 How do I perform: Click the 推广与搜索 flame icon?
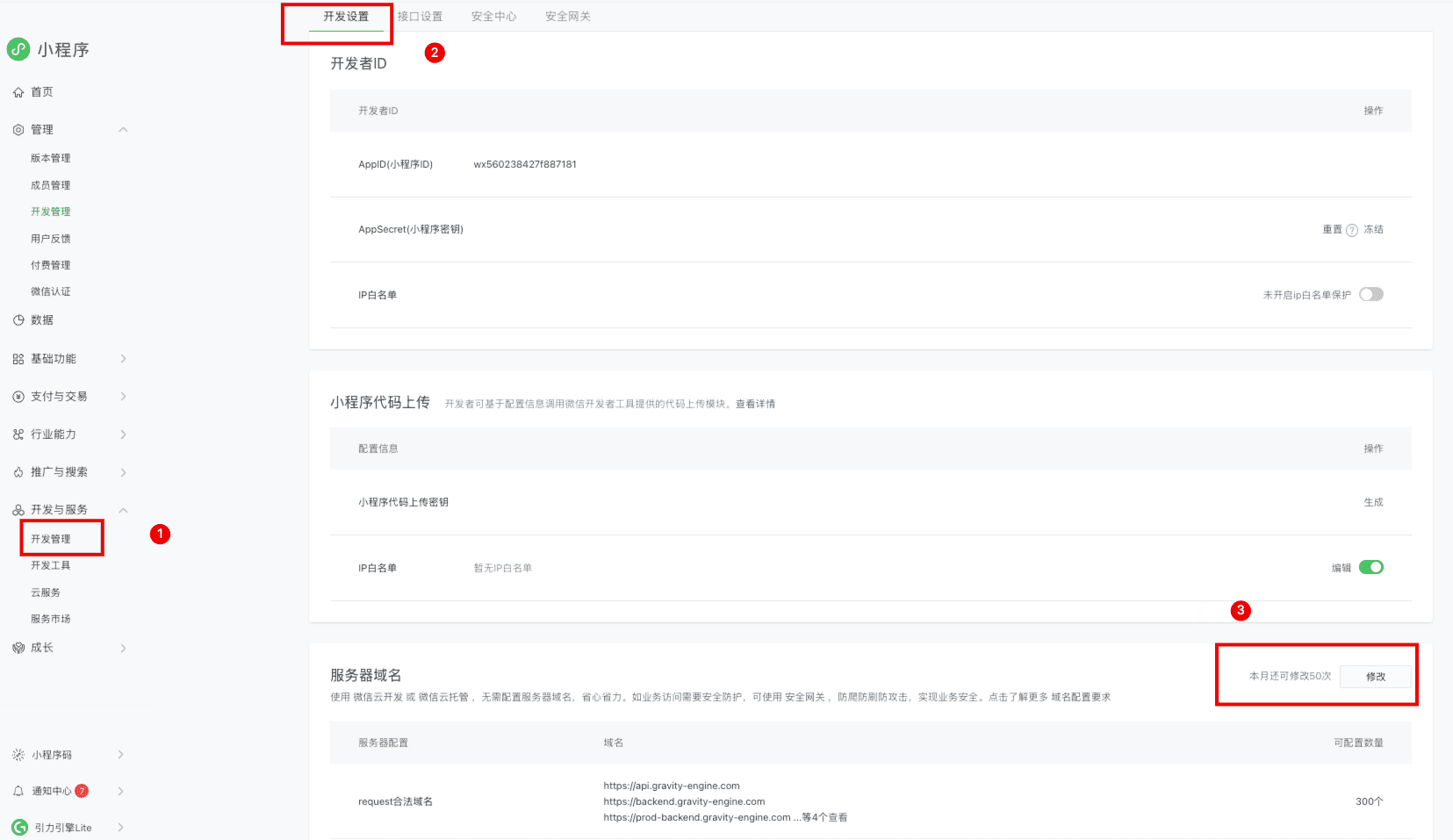tap(18, 472)
